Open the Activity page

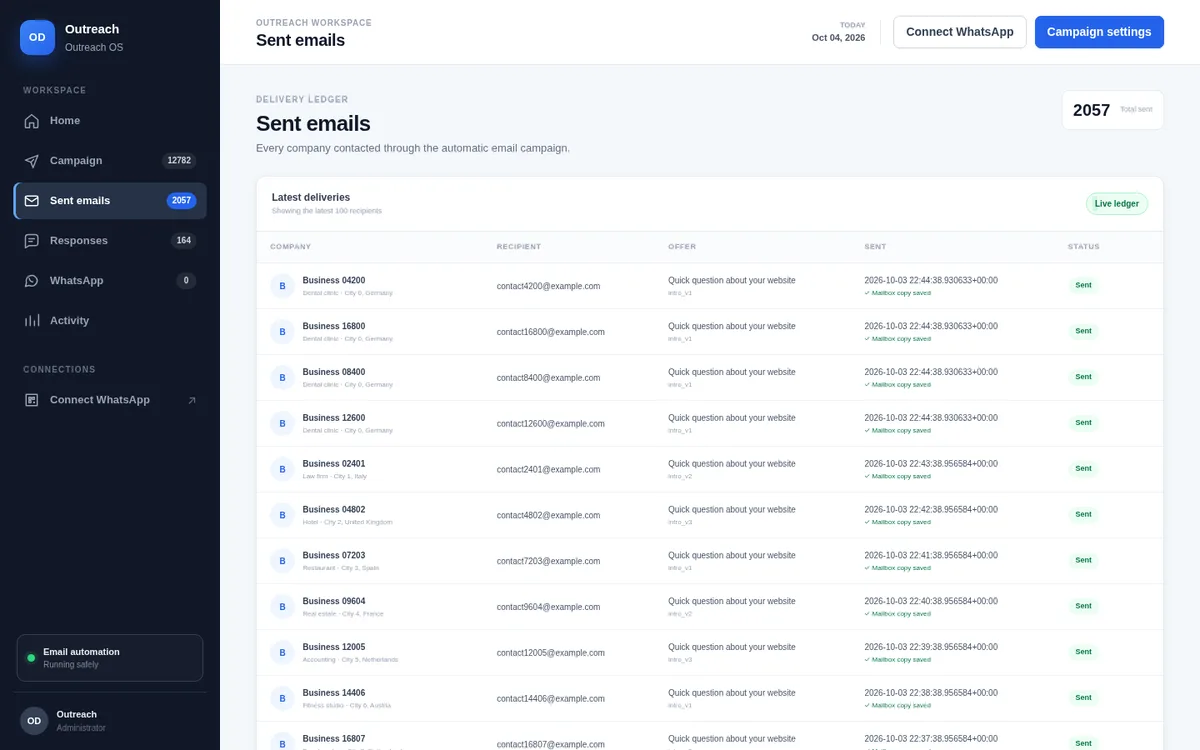coord(110,321)
